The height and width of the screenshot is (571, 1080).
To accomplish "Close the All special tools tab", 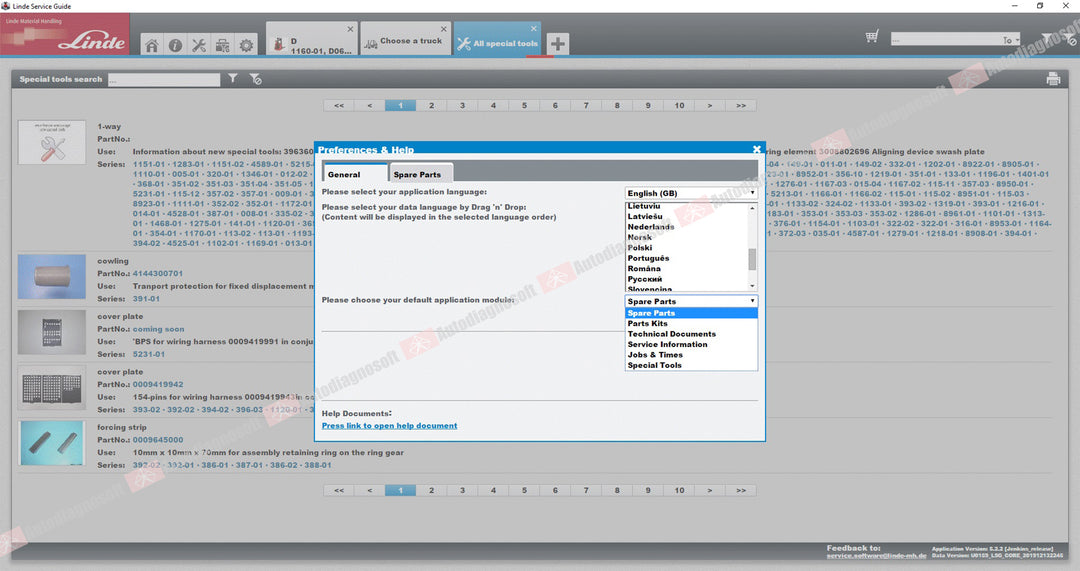I will tap(534, 28).
